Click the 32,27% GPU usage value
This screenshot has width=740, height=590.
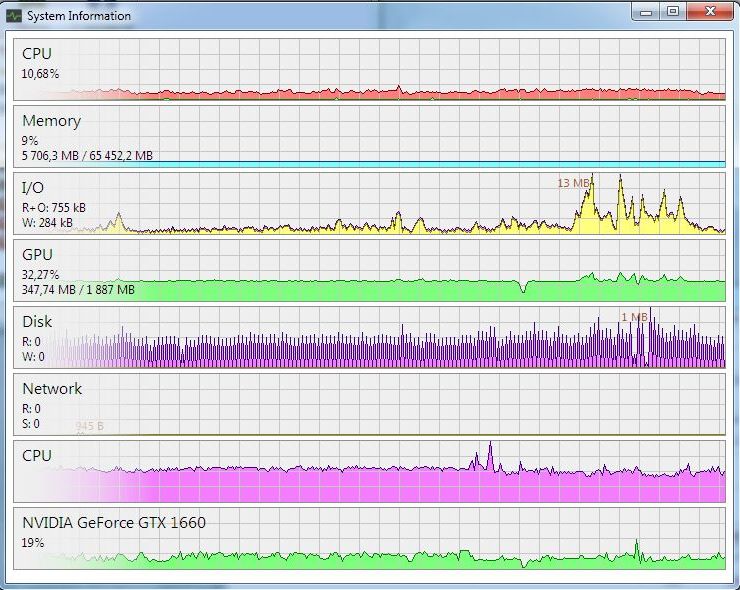[40, 275]
